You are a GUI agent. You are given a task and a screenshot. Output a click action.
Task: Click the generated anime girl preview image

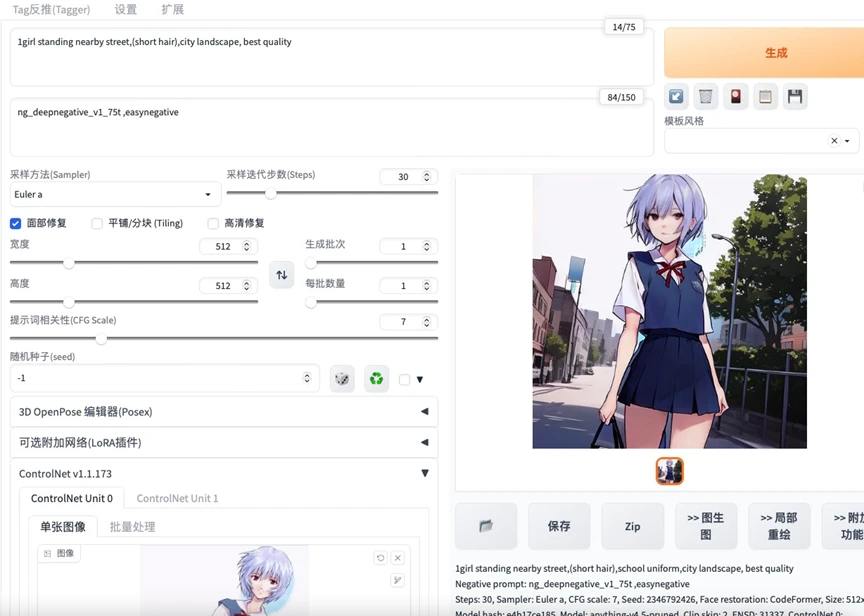(669, 311)
